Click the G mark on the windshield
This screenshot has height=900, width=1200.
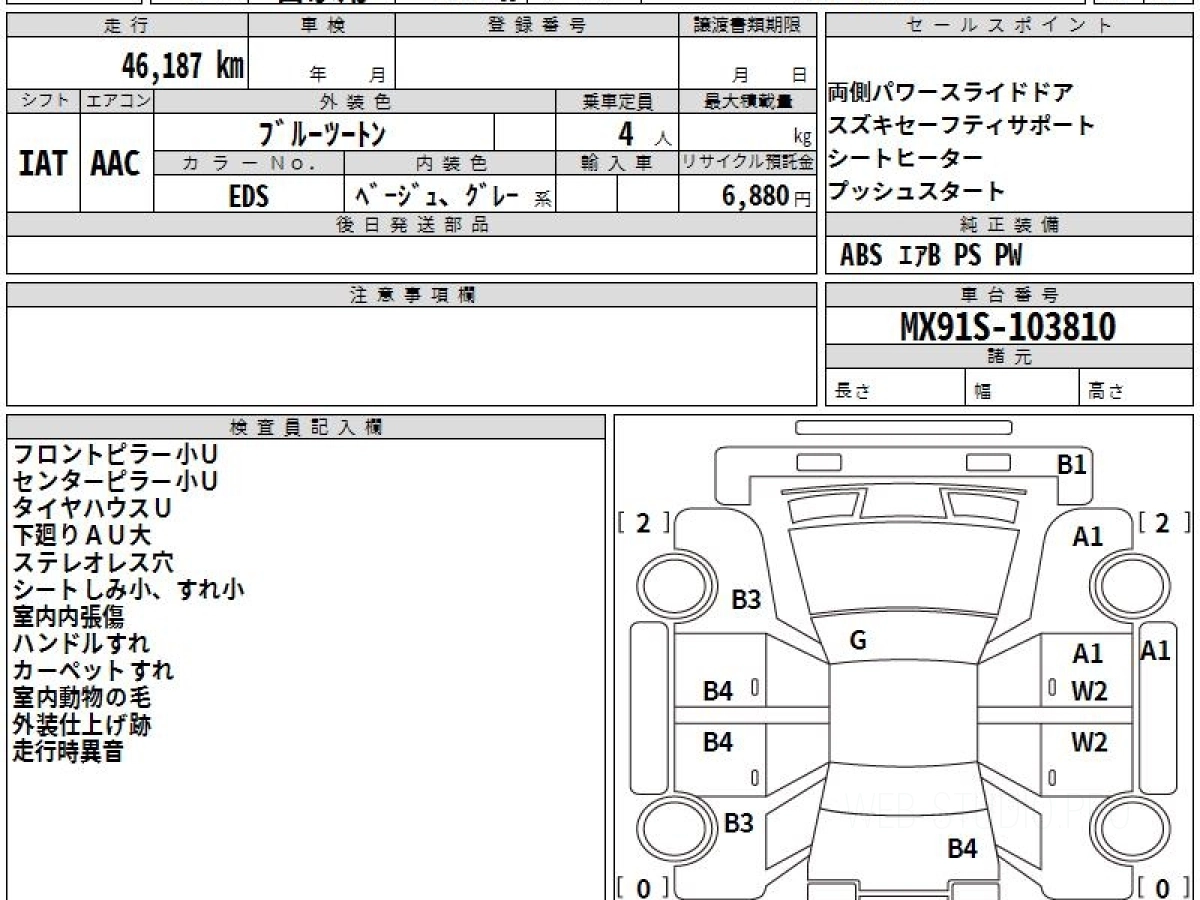(857, 642)
